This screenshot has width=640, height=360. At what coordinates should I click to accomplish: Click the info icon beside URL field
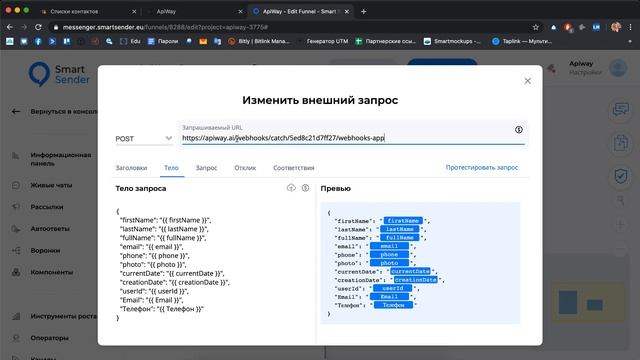tap(519, 130)
